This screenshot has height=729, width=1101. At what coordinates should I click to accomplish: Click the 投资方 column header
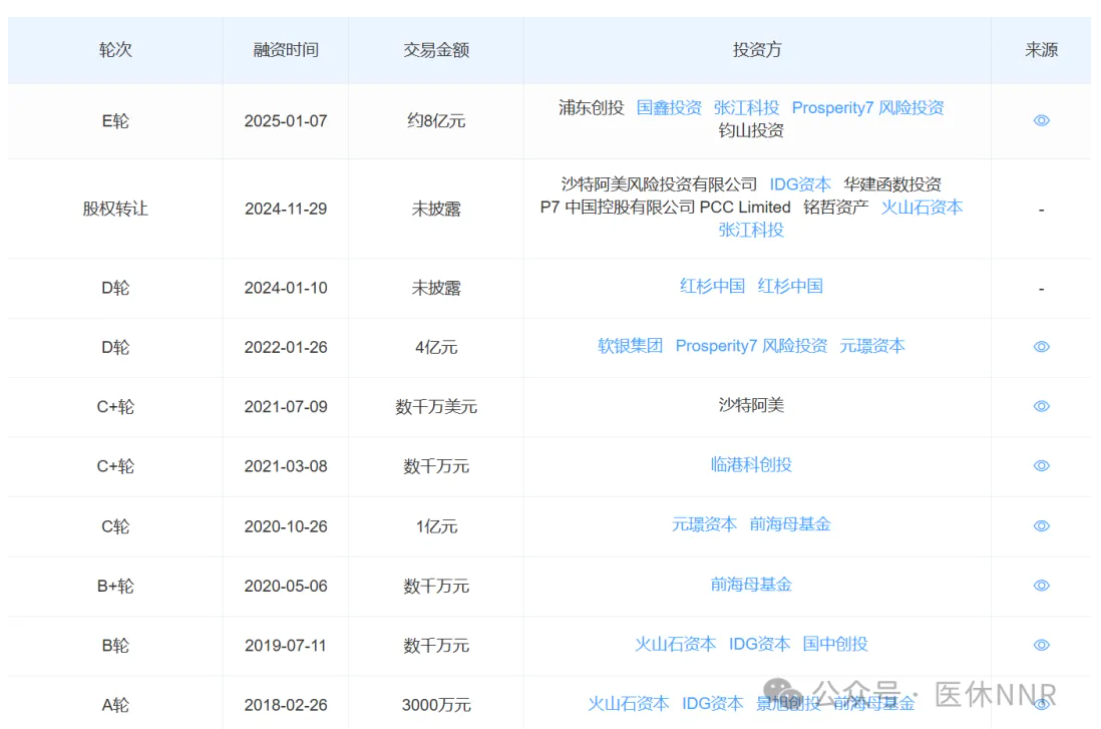(x=757, y=50)
